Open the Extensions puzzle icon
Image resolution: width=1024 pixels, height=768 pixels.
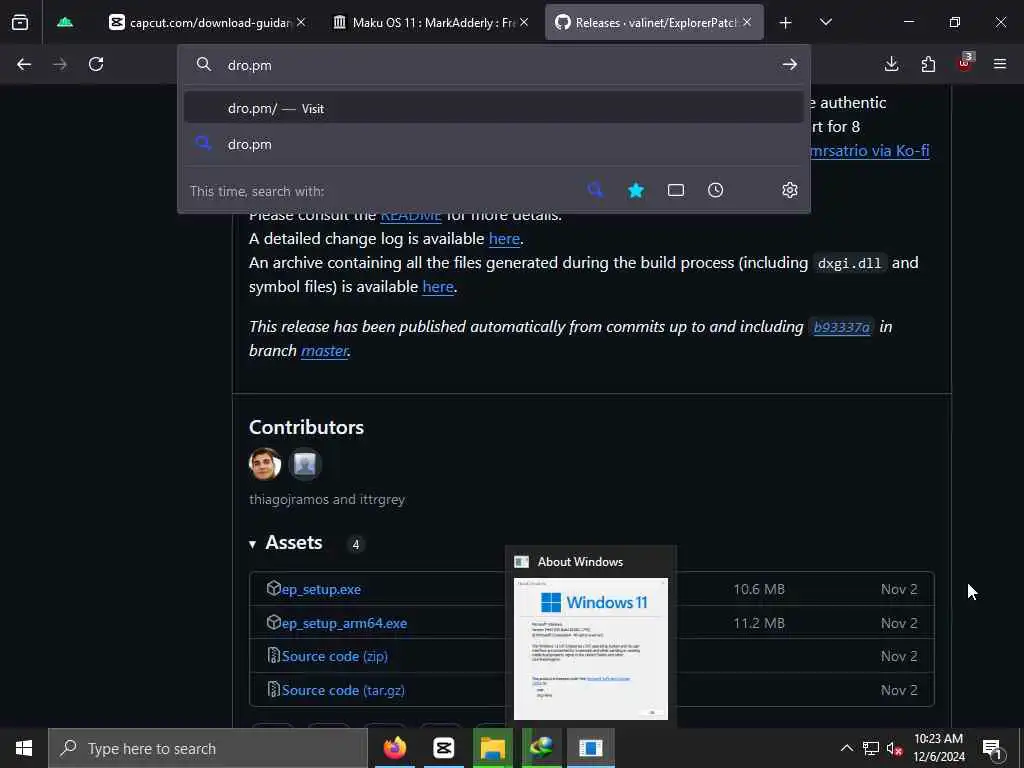928,64
